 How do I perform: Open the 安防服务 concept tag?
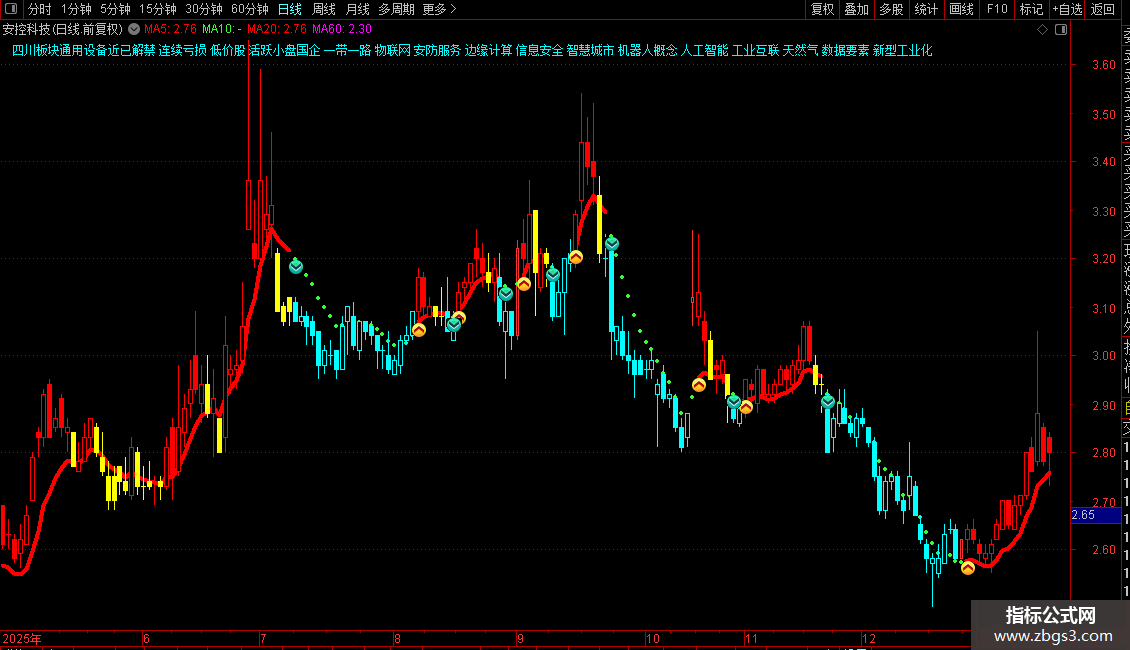click(x=437, y=50)
